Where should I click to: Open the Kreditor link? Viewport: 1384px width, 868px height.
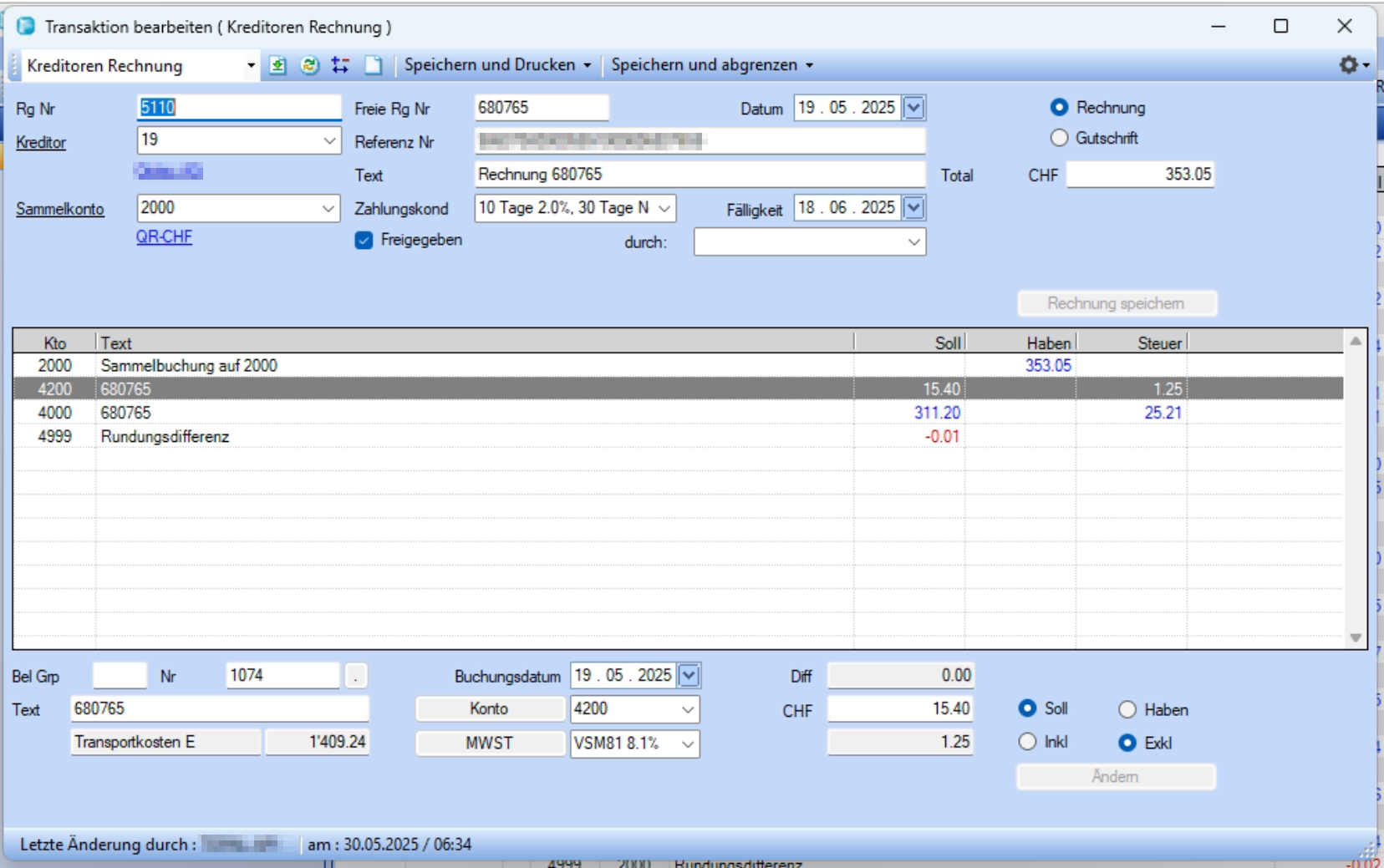(41, 142)
